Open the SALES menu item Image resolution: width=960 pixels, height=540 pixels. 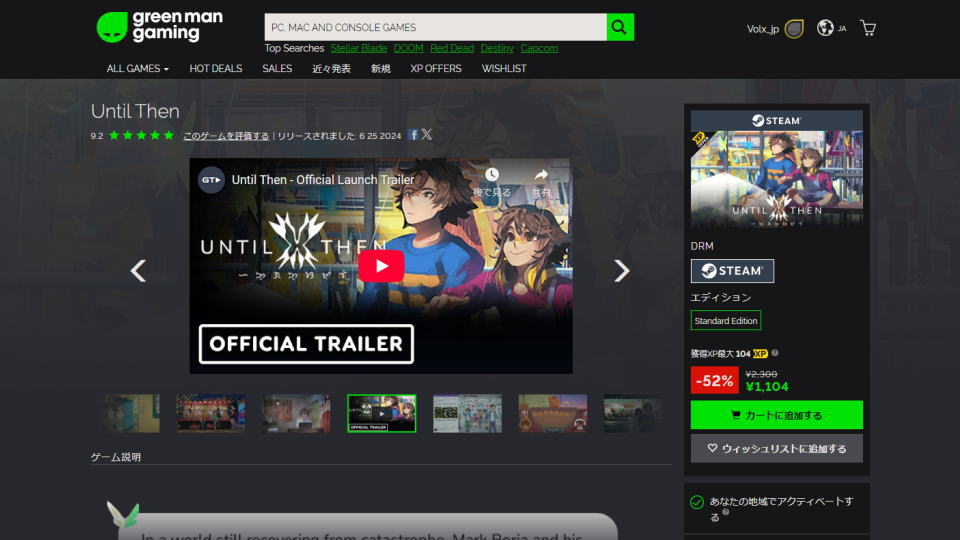[277, 69]
